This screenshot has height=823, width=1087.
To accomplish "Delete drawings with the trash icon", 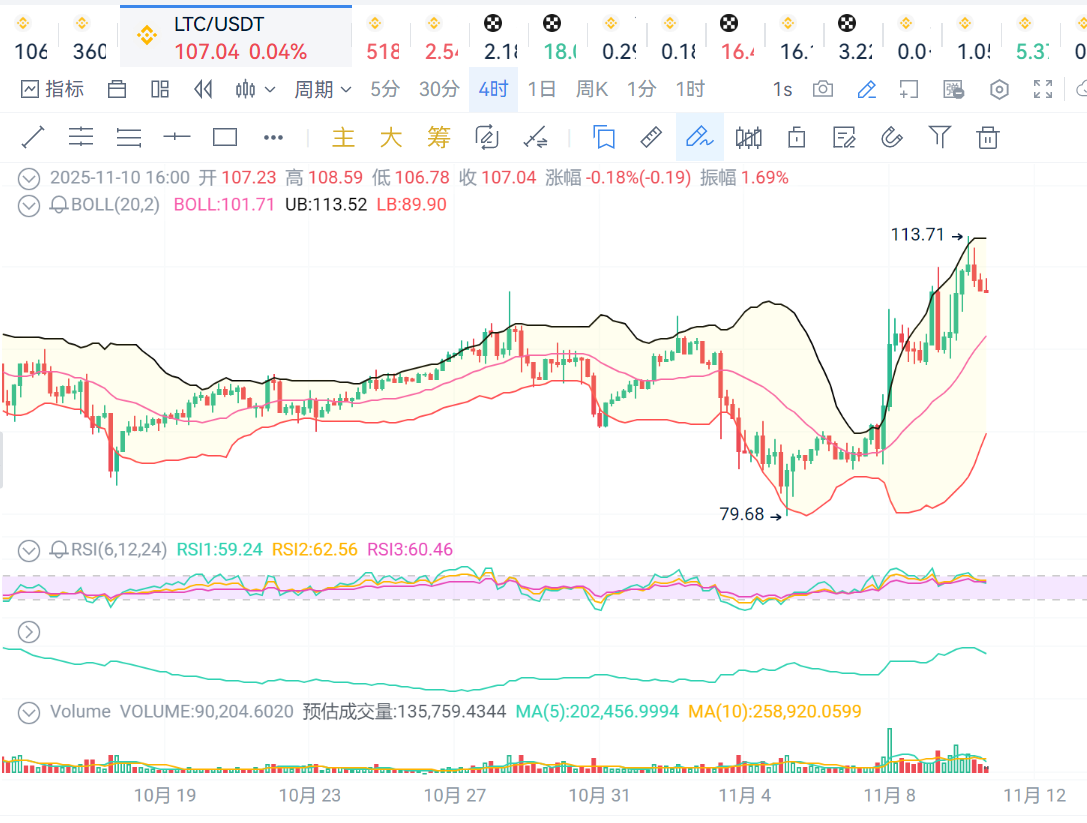I will [988, 137].
